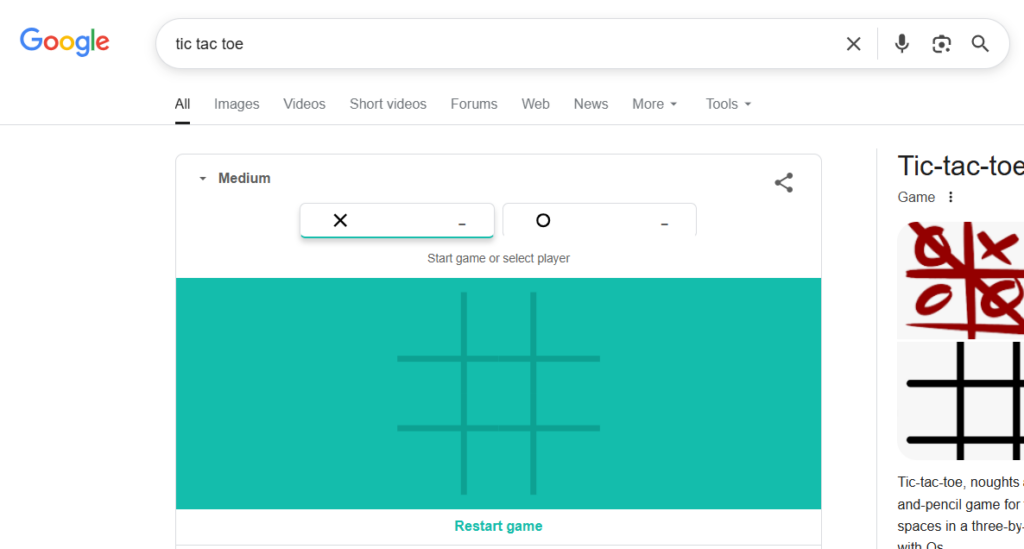Click Restart game link
The width and height of the screenshot is (1024, 549).
coord(498,526)
